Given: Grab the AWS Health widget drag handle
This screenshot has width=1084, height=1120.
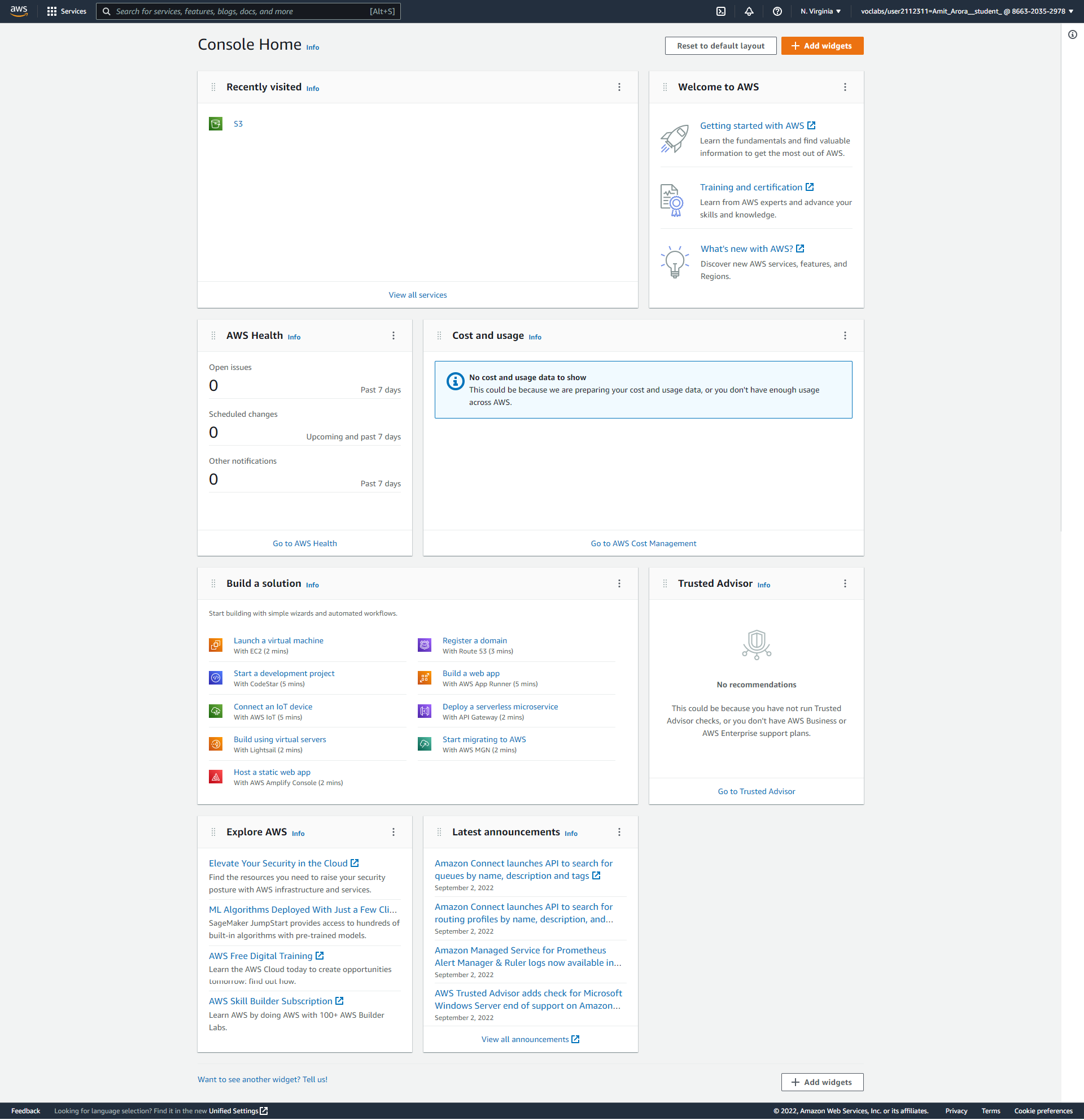Looking at the screenshot, I should point(213,336).
